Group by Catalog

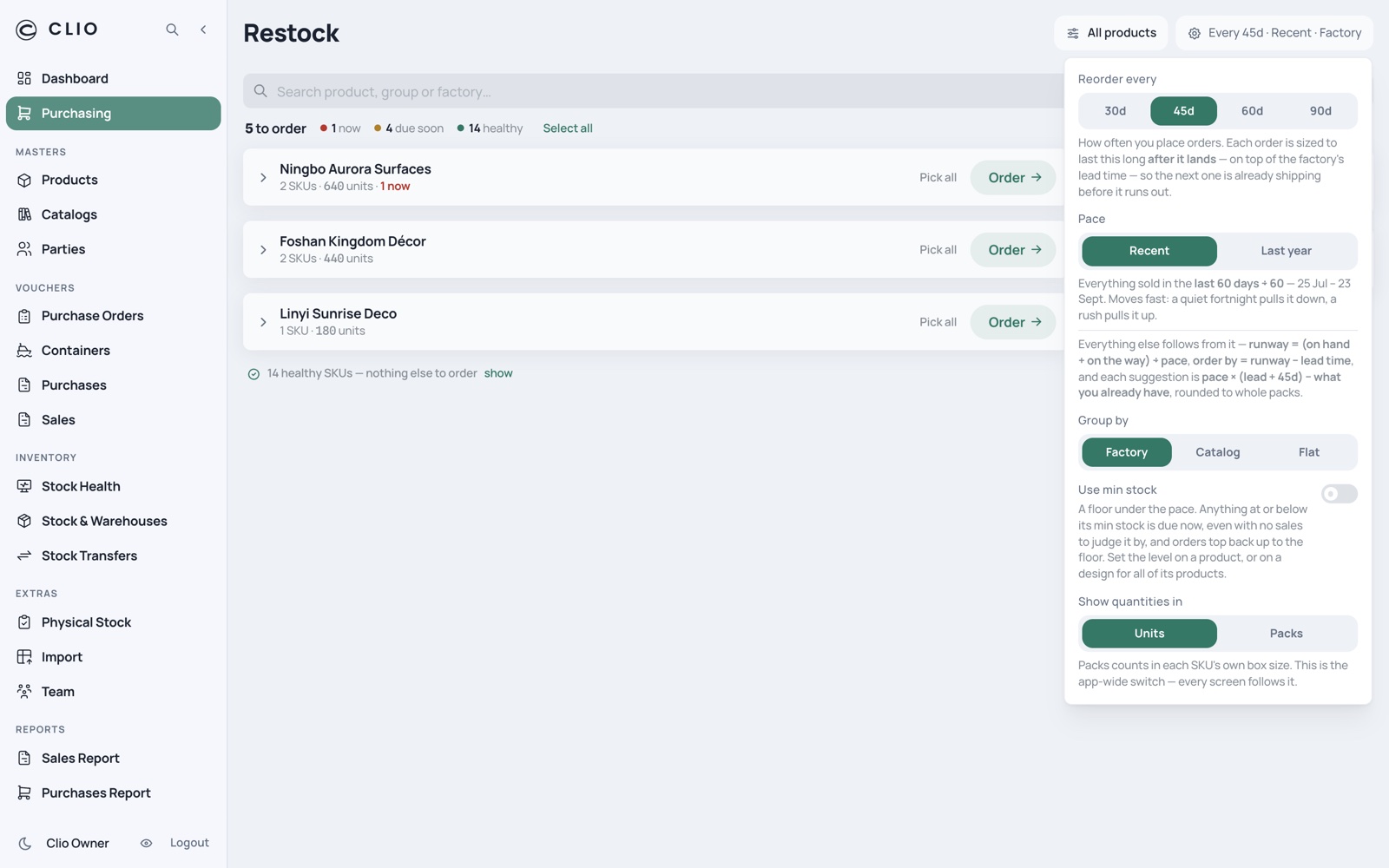1217,452
